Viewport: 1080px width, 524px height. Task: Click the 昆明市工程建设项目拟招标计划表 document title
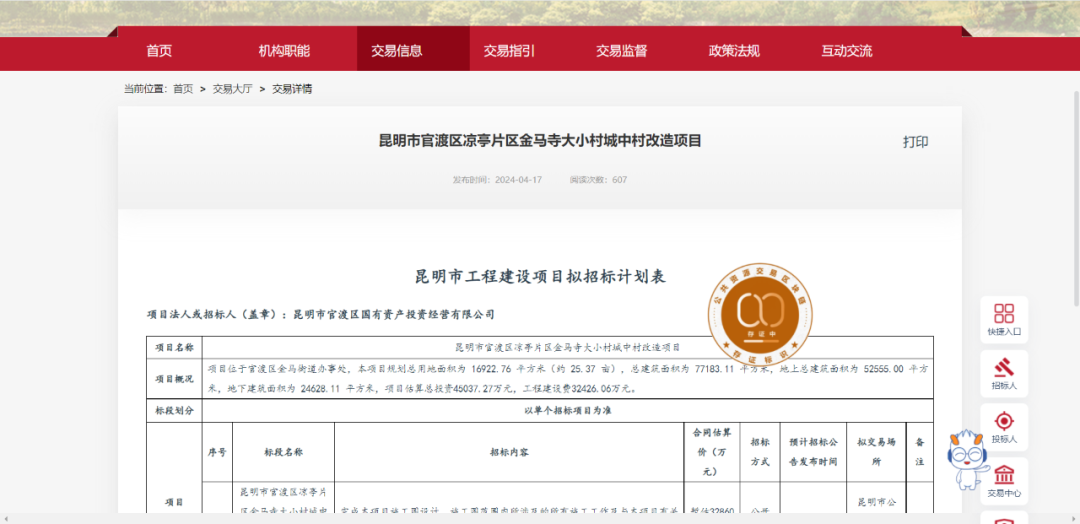coord(540,276)
